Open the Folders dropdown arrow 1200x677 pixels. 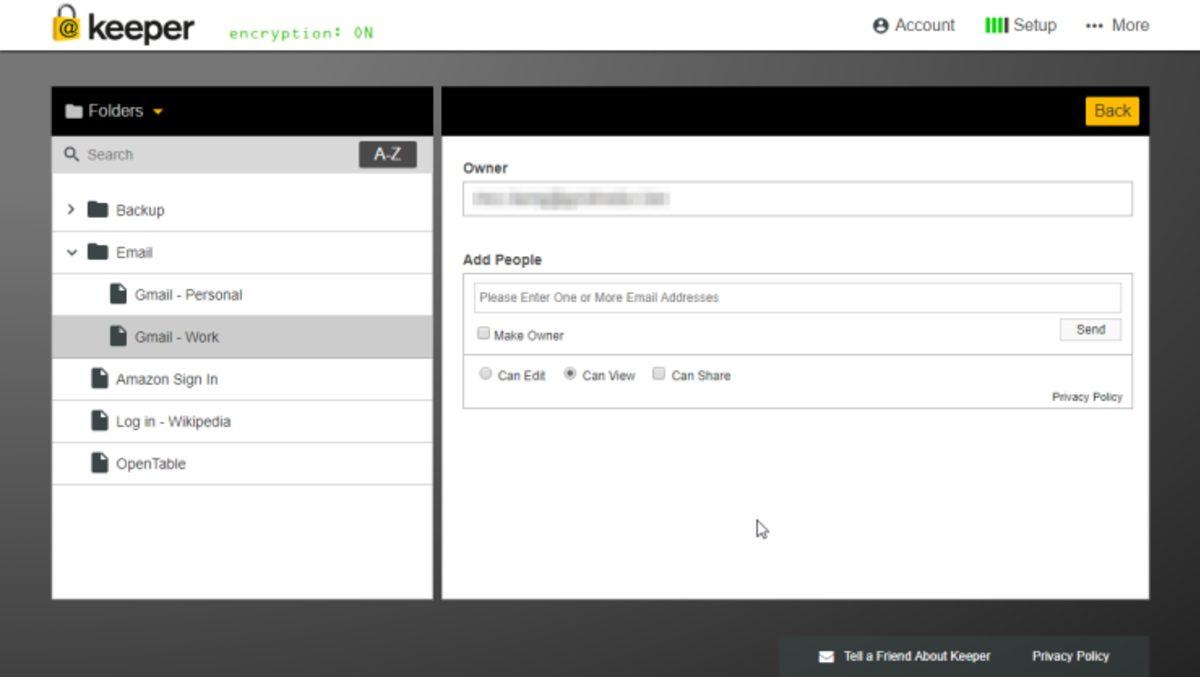click(158, 112)
